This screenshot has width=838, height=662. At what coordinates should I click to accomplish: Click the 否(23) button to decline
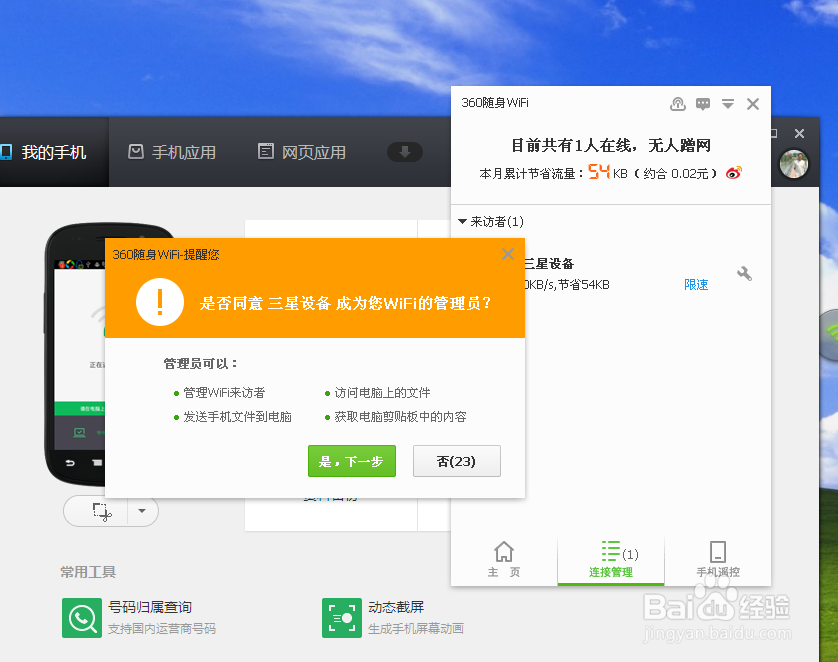(456, 461)
